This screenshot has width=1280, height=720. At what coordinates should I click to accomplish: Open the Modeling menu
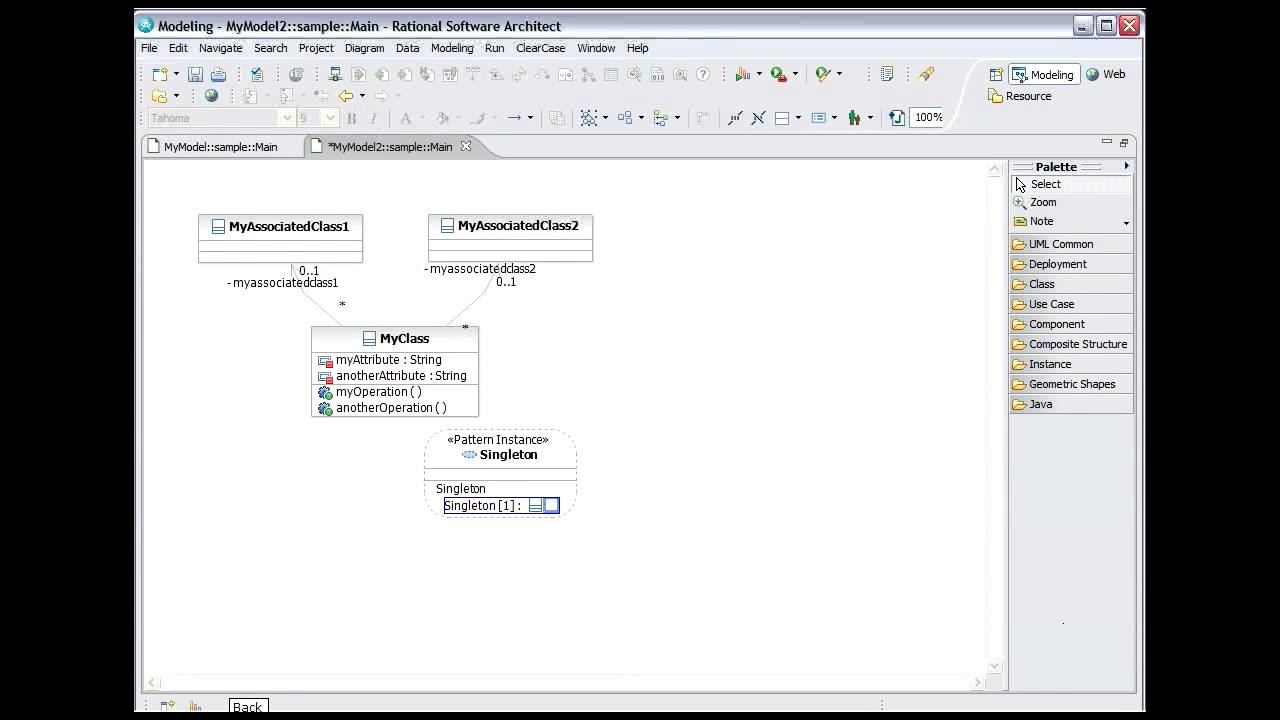tap(452, 48)
